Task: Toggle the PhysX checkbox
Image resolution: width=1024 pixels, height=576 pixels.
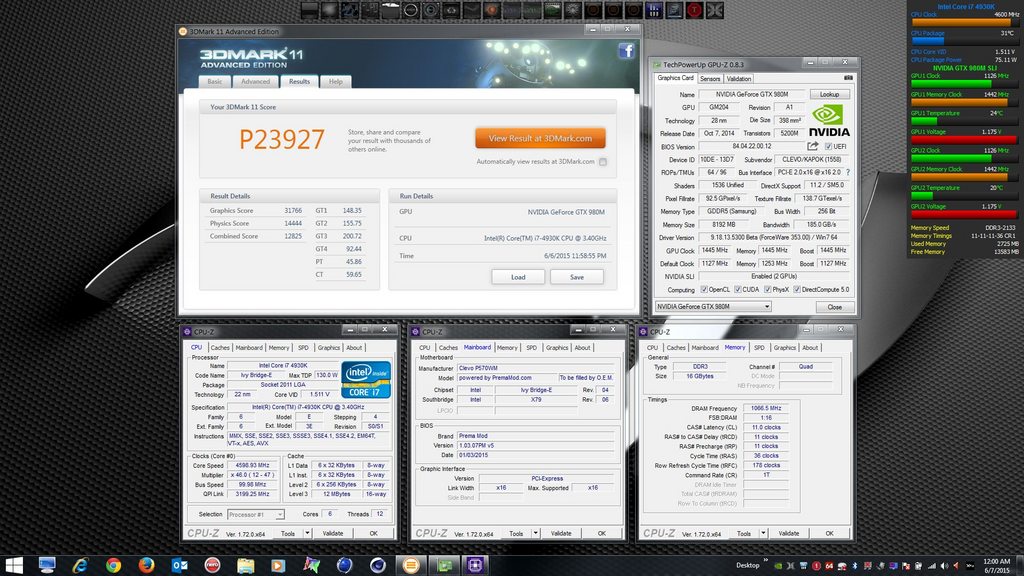Action: 768,289
